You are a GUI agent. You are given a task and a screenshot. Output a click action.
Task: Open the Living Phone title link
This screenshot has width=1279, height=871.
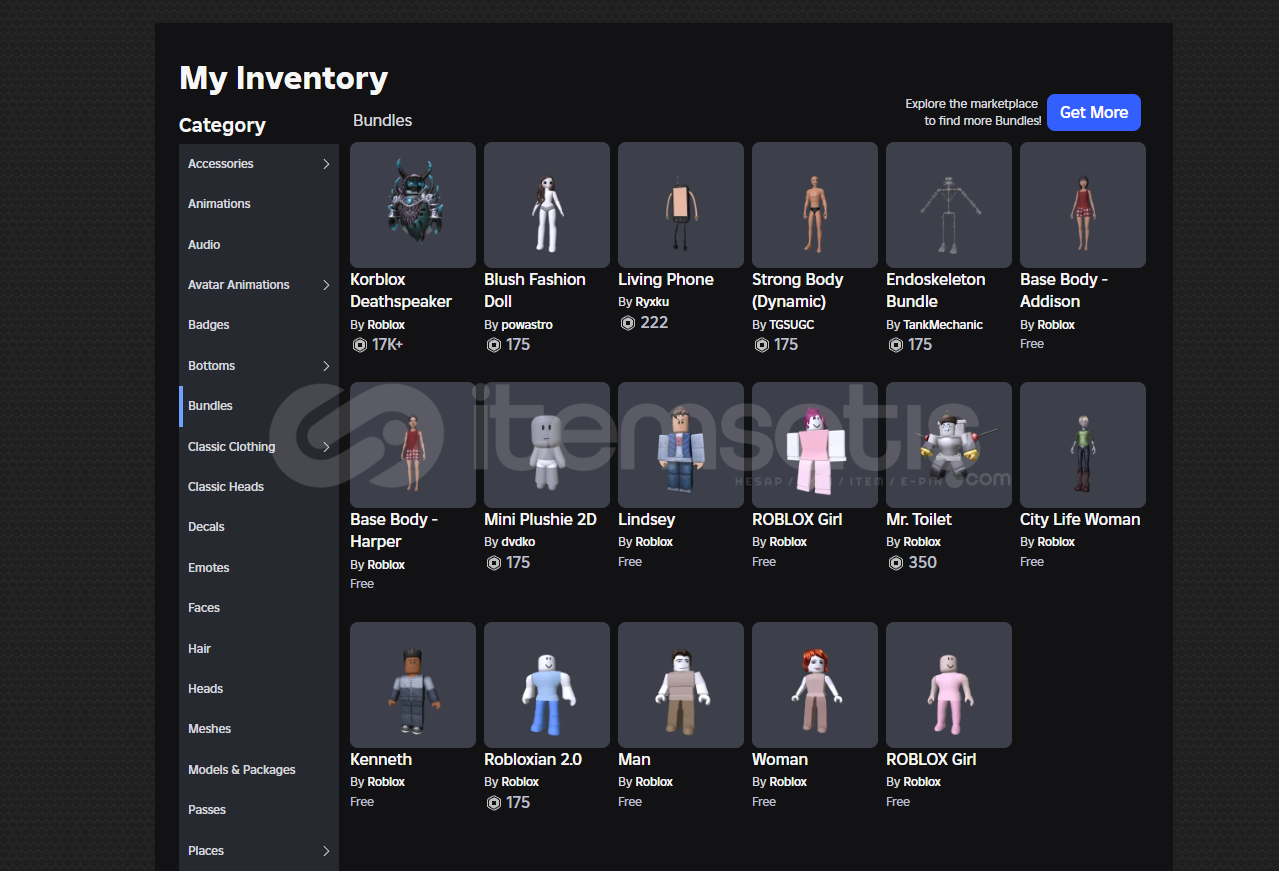(x=666, y=280)
